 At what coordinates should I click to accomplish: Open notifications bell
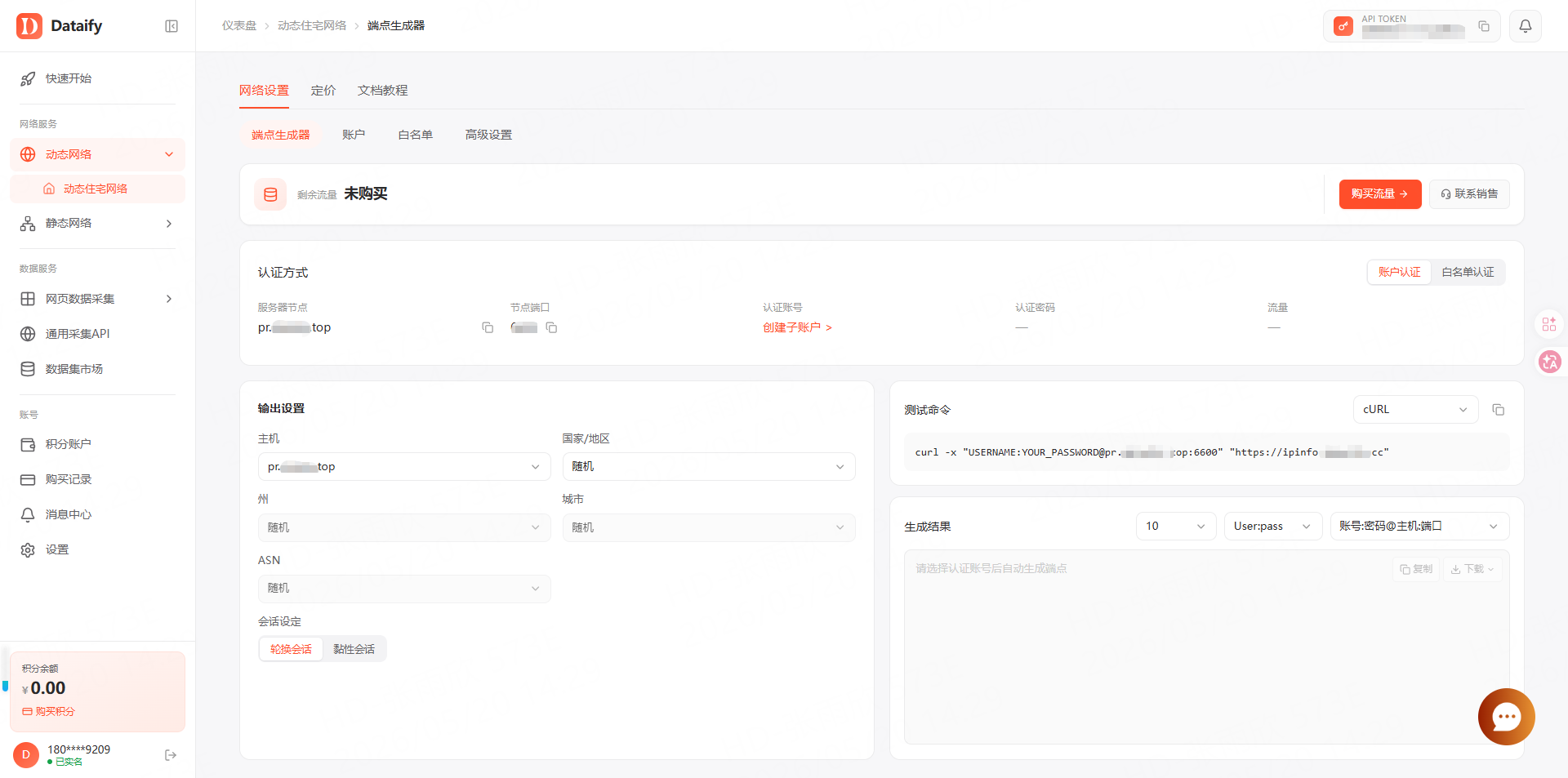coord(1525,26)
